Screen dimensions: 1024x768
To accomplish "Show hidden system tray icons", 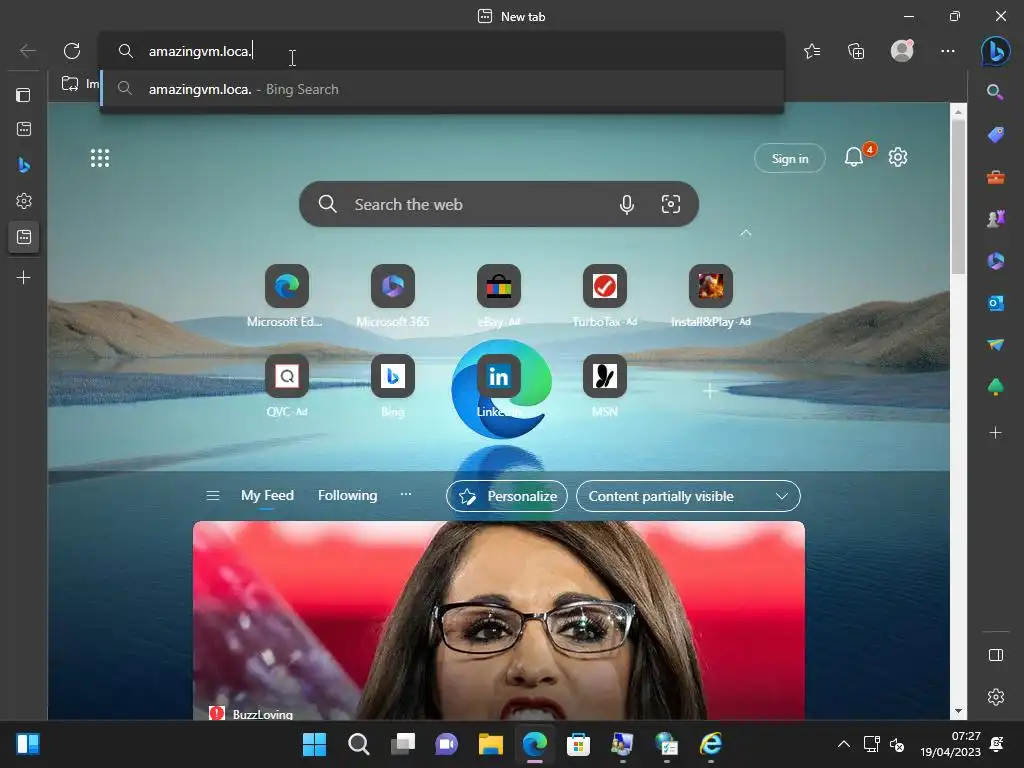I will tap(844, 744).
